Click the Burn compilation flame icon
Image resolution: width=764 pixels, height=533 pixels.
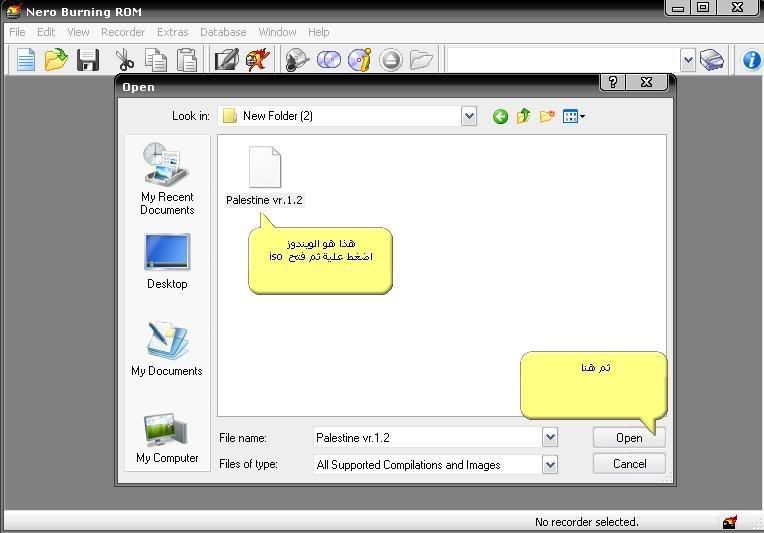pos(258,60)
